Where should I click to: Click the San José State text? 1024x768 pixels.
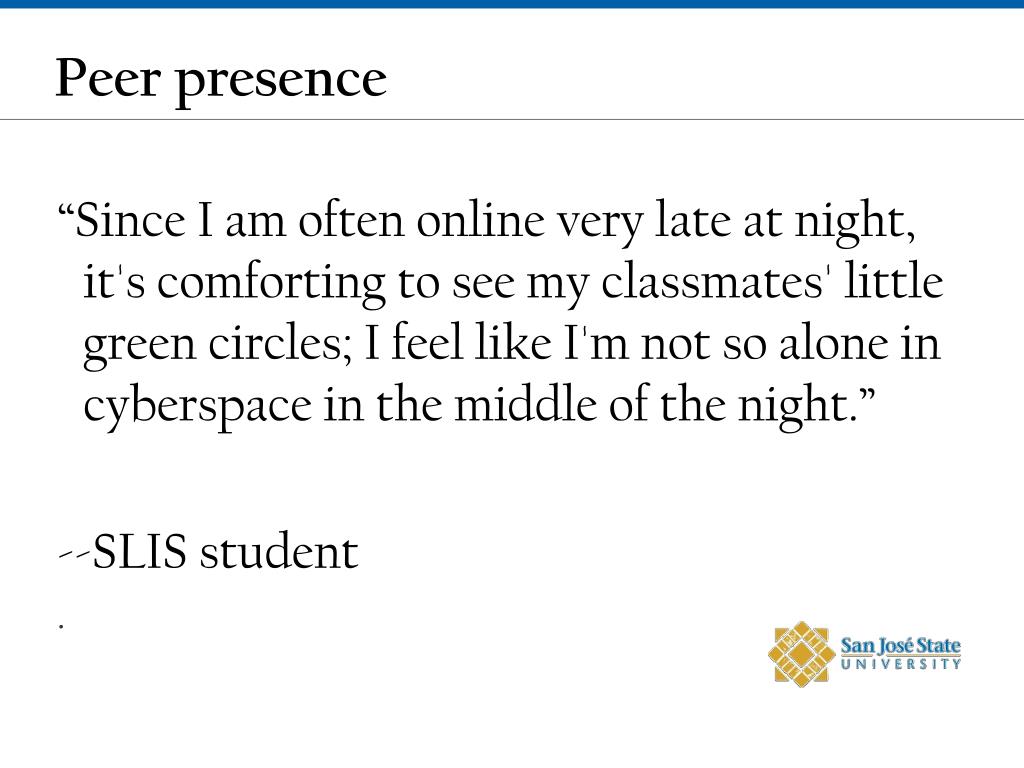coord(900,646)
